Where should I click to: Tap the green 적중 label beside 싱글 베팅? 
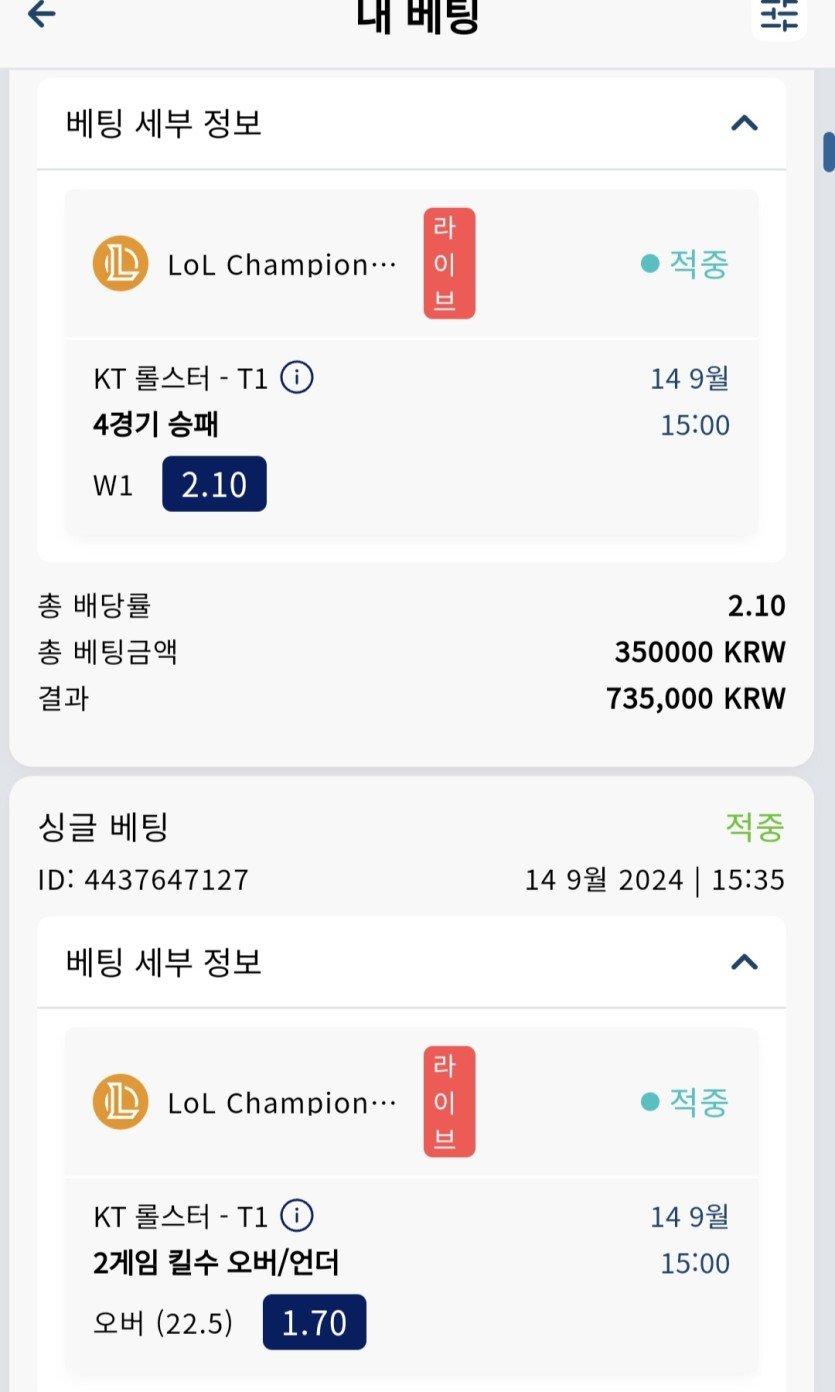[755, 828]
